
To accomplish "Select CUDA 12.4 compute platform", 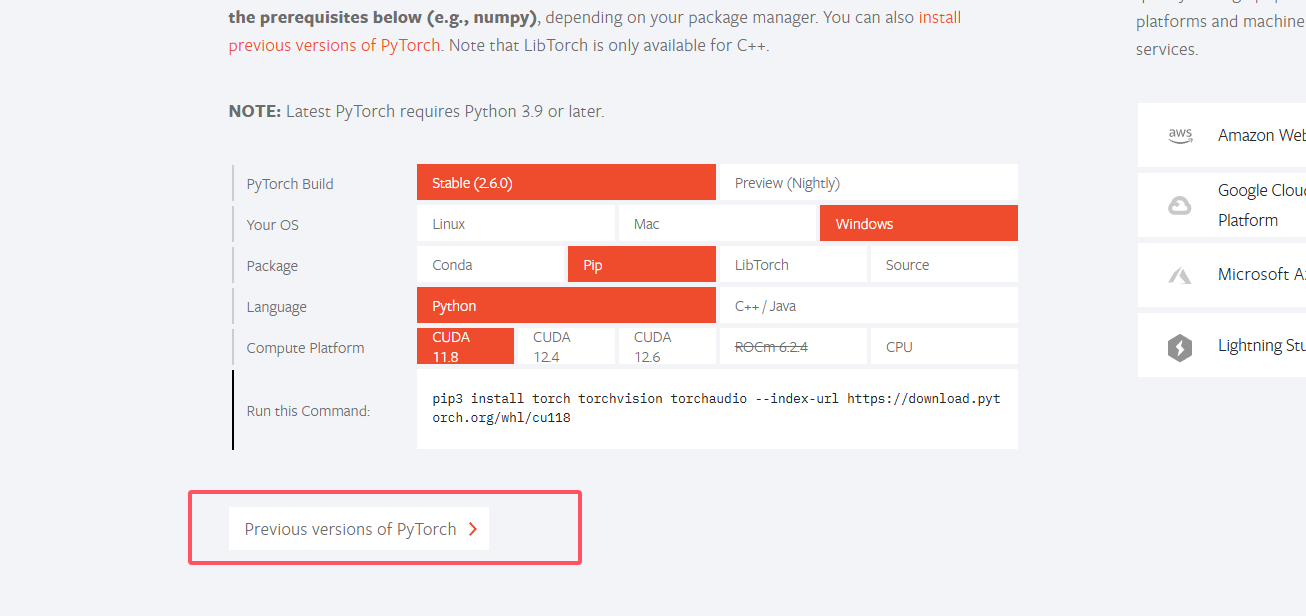I will click(566, 346).
